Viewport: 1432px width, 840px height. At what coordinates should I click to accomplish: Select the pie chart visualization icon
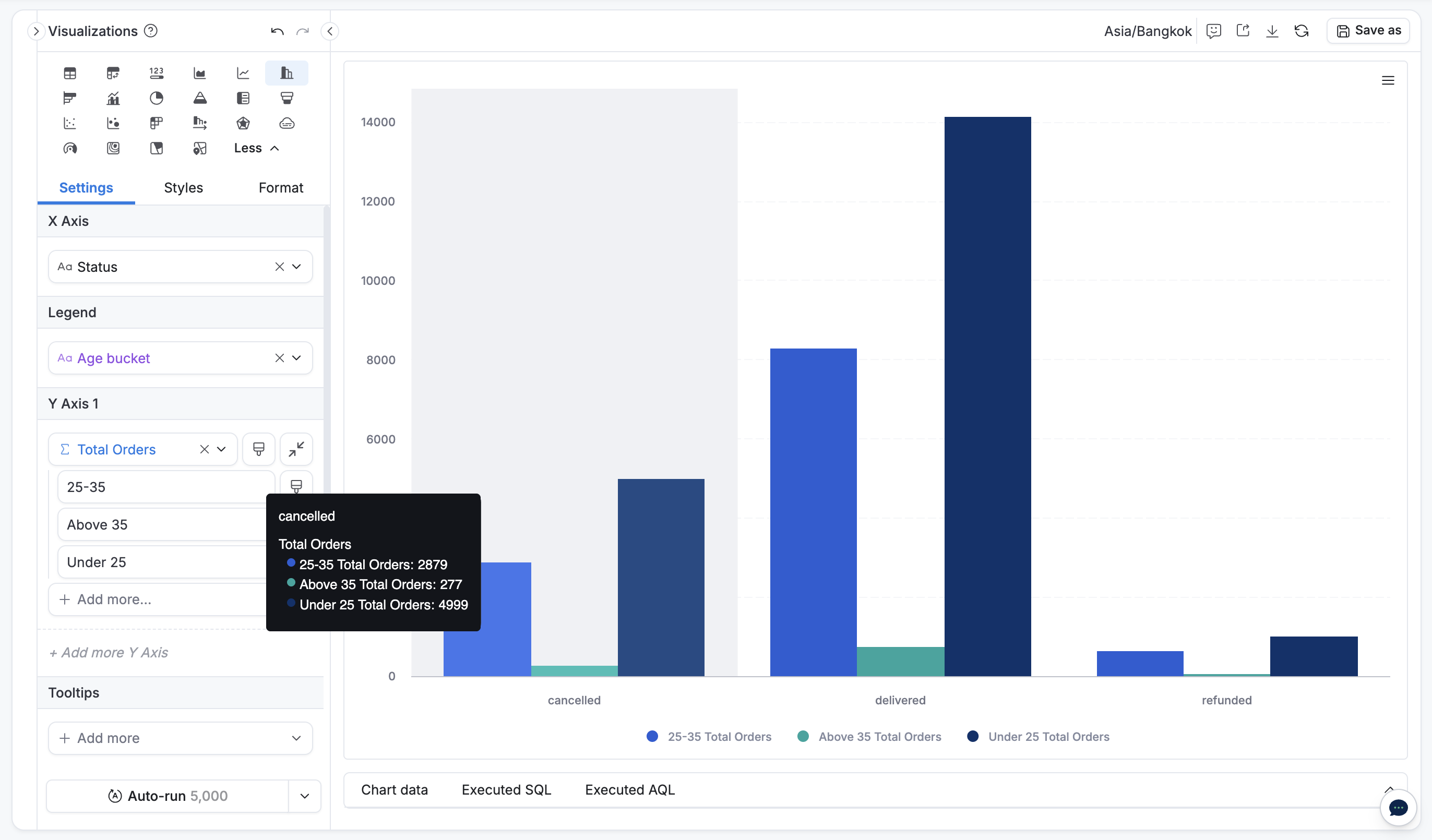[x=156, y=98]
